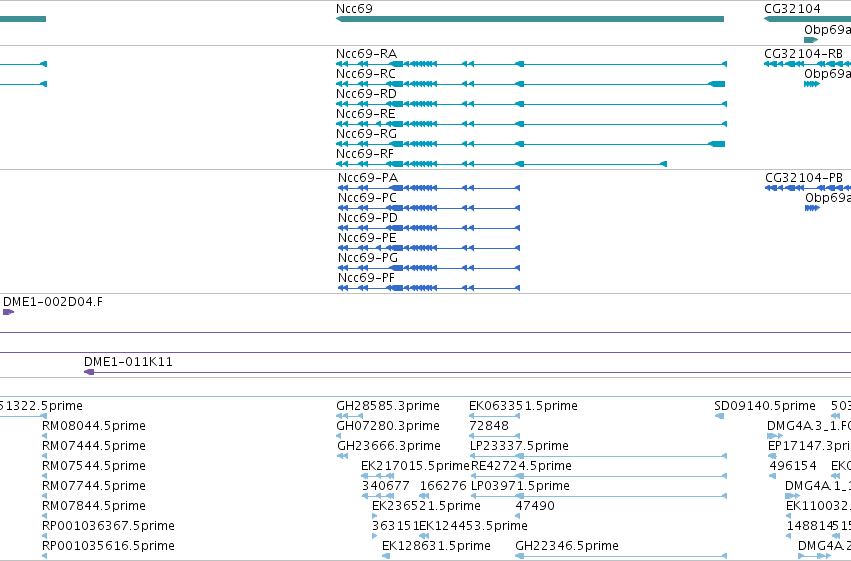Select the Ncc69-RC transcript label
This screenshot has width=851, height=561.
pyautogui.click(x=366, y=74)
